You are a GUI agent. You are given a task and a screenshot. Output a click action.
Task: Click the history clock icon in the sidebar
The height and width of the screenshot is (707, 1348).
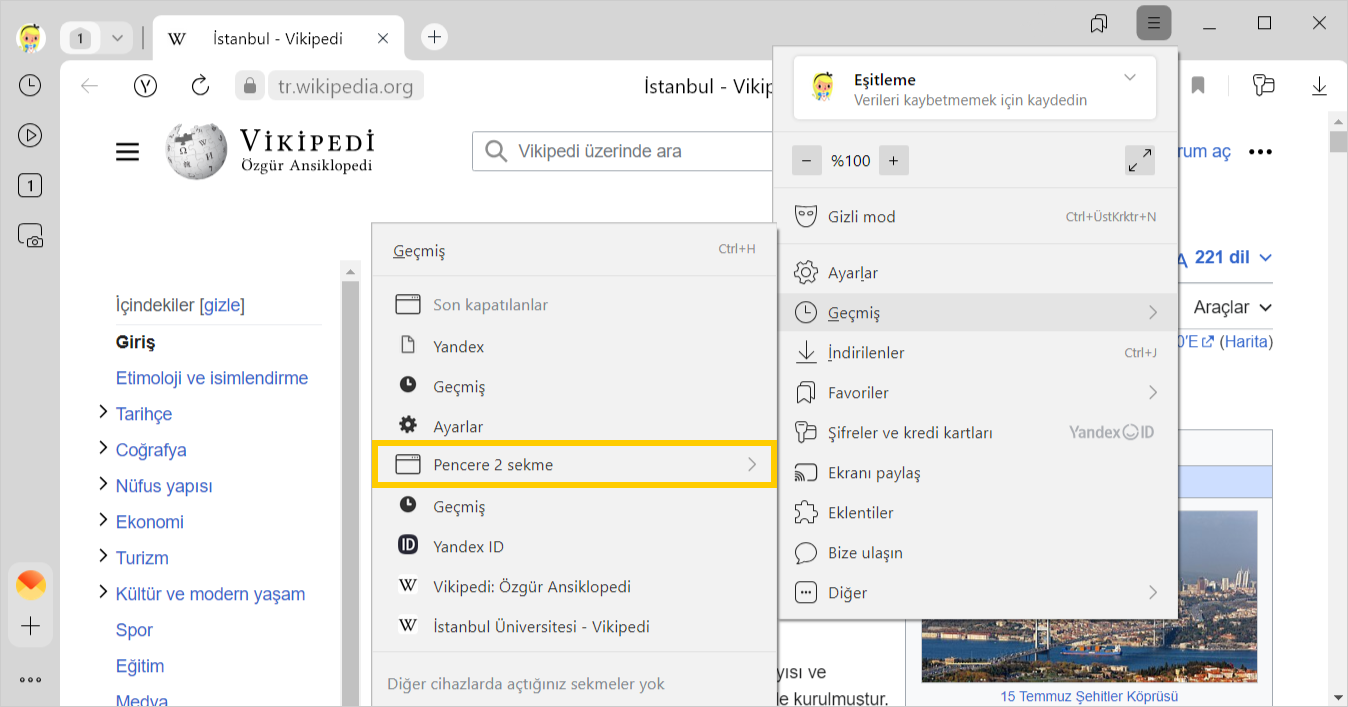click(30, 86)
